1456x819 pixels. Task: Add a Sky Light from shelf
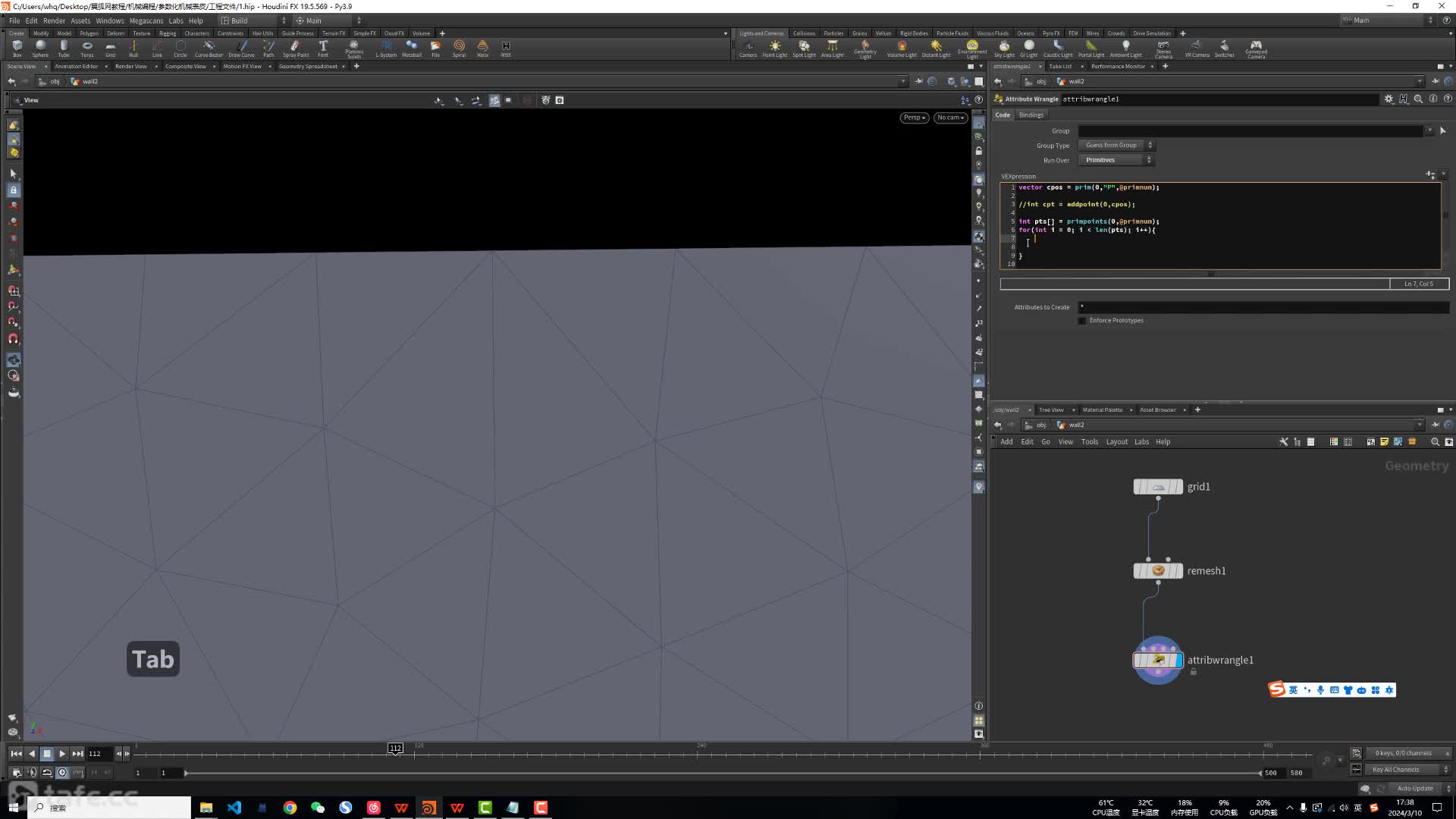pos(1004,49)
